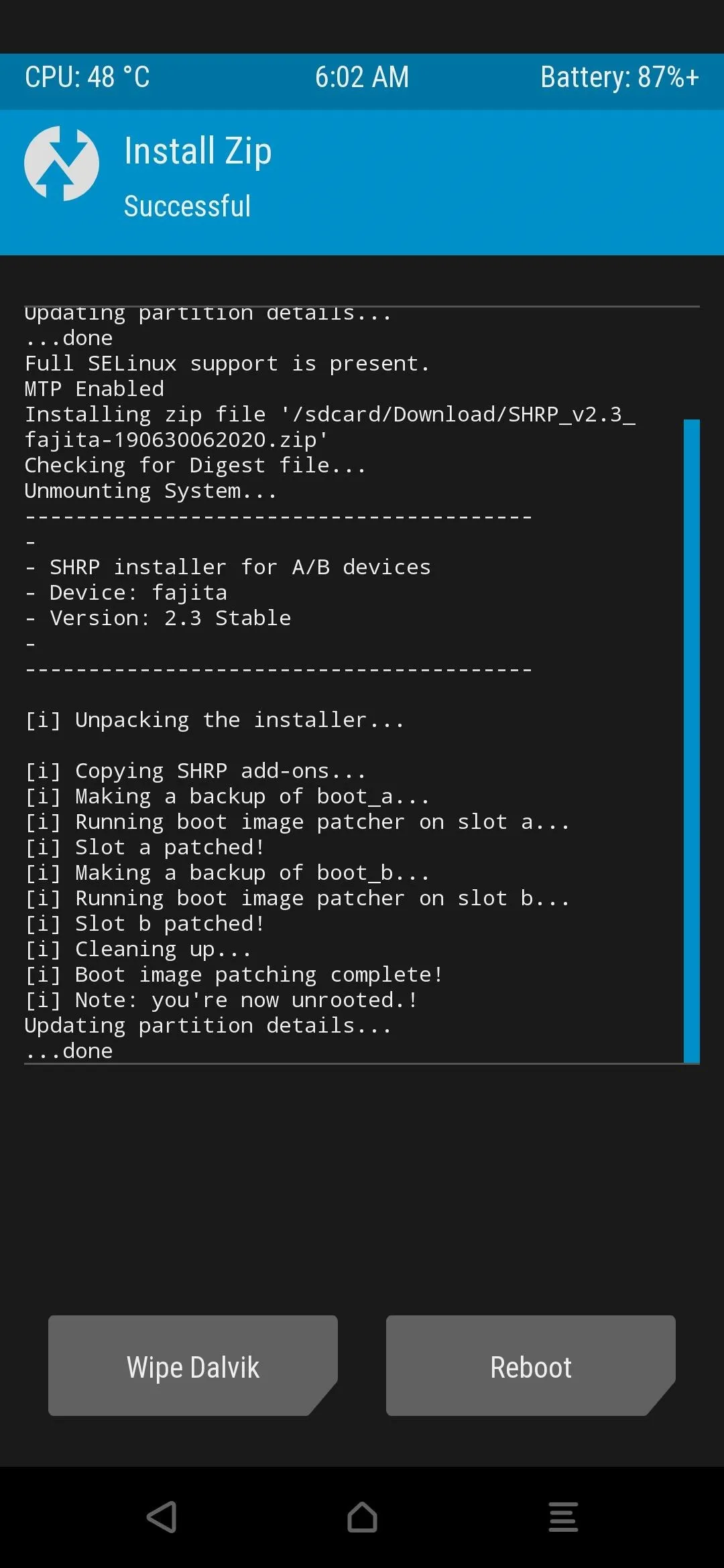
Task: Open the console log menu icon
Action: click(x=563, y=1516)
